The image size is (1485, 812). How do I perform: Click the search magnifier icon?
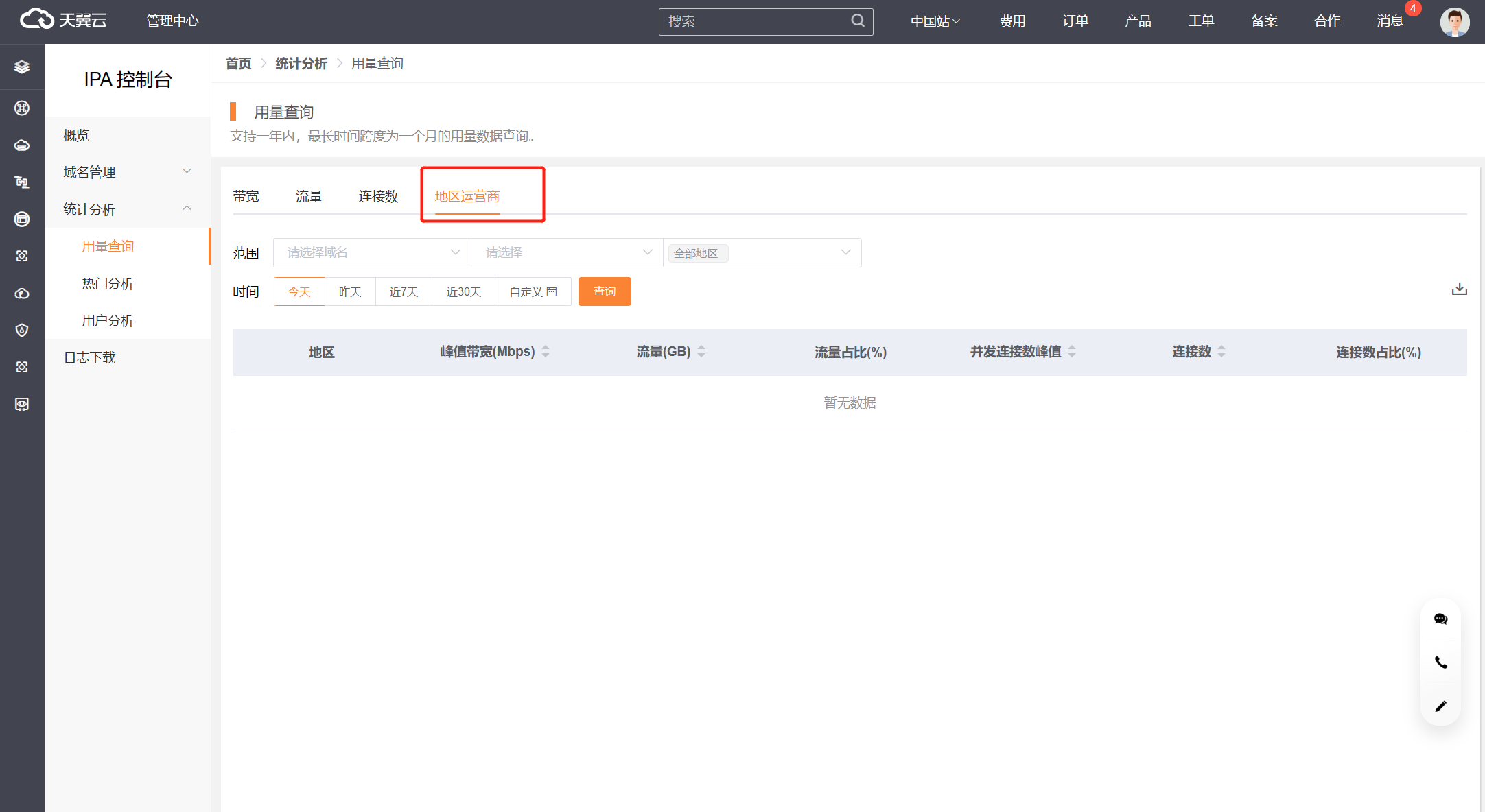858,21
